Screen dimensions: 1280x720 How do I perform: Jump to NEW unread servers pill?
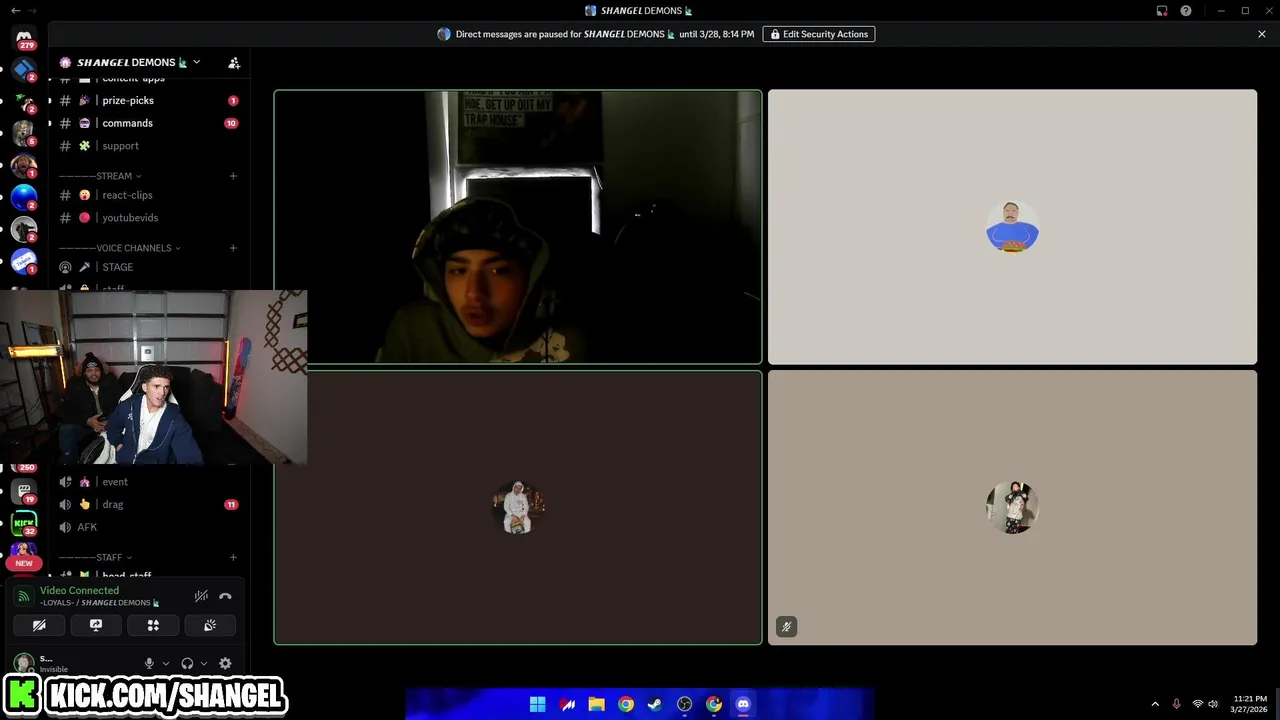pos(24,563)
